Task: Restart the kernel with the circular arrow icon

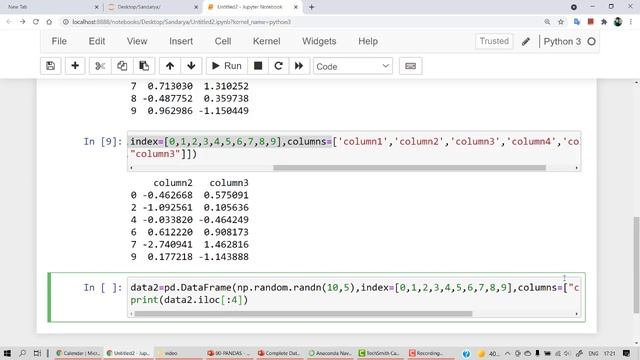Action: [278, 66]
